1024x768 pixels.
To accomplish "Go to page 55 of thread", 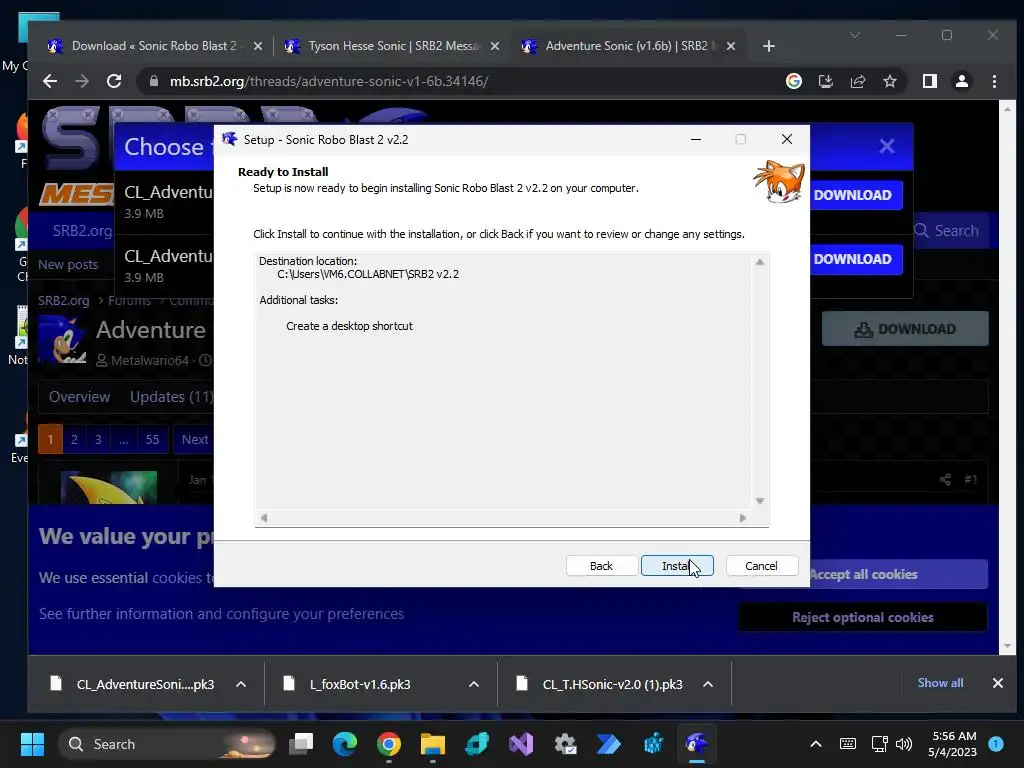I will (x=152, y=440).
